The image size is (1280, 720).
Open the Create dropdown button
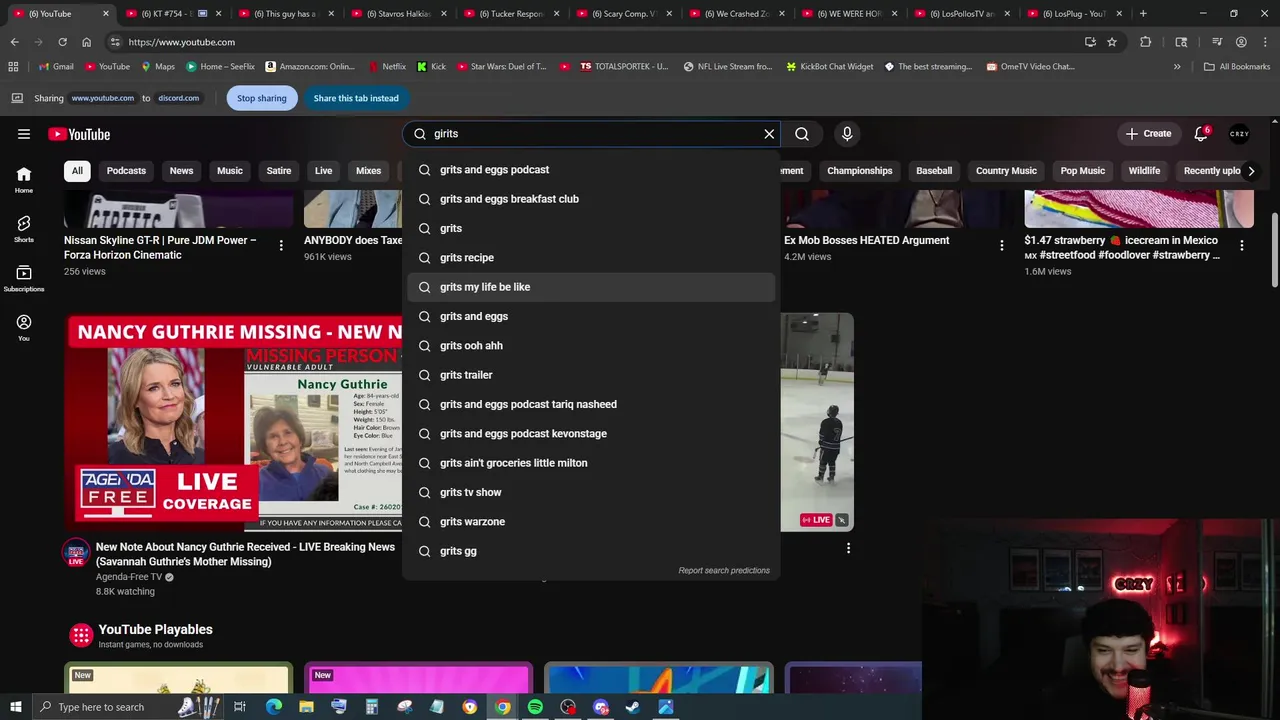1148,134
